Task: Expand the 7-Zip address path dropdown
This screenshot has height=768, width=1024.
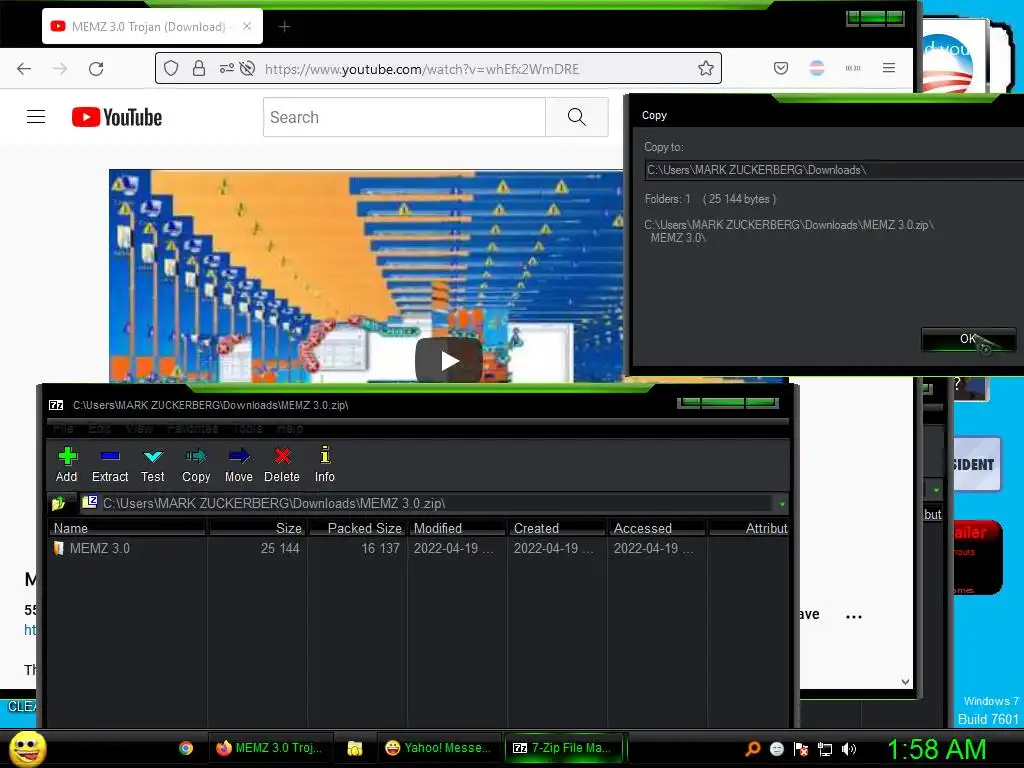Action: point(782,504)
